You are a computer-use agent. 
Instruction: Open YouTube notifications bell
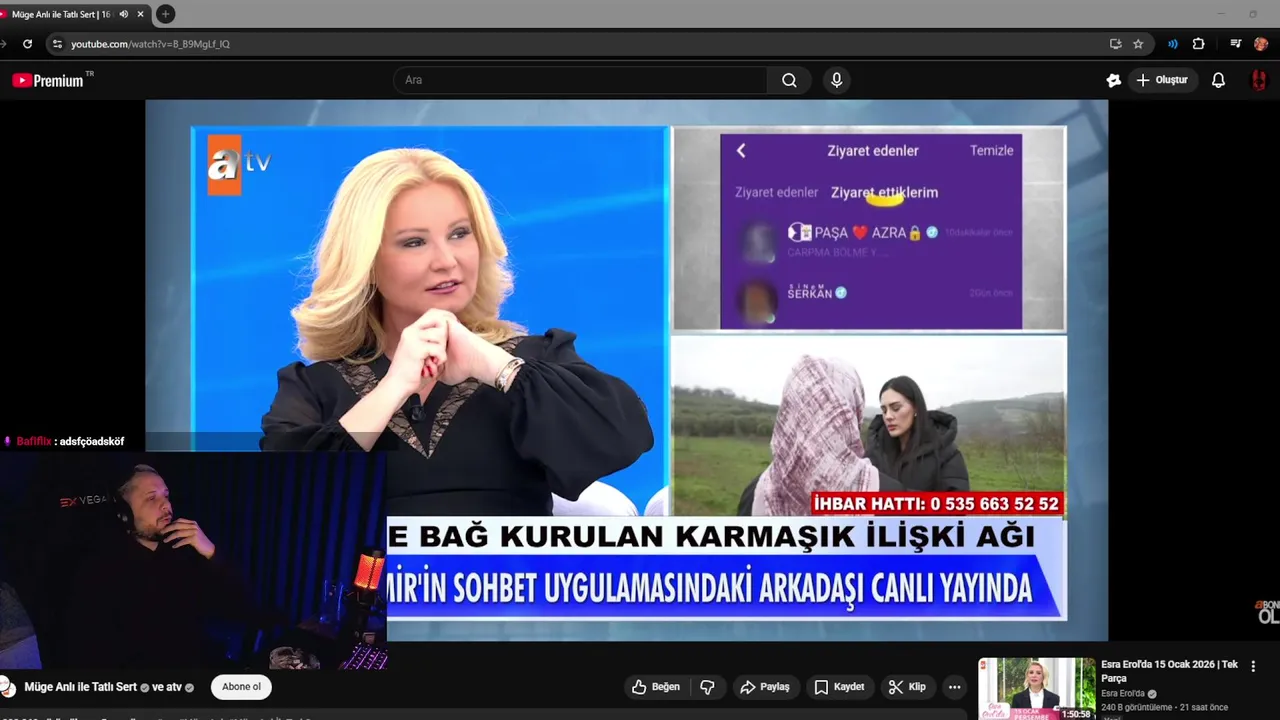coord(1218,80)
